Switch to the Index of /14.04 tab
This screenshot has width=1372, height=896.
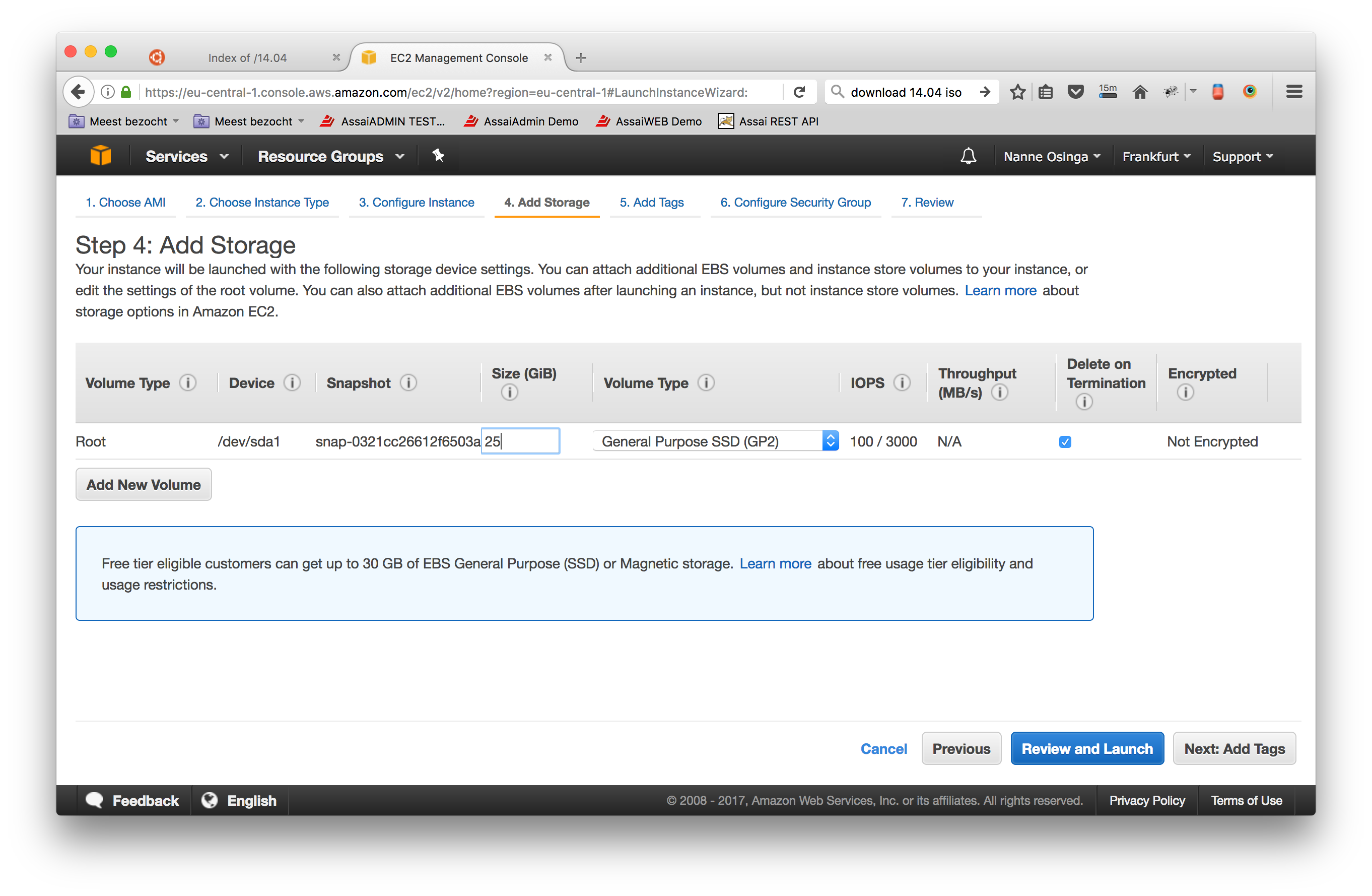(247, 57)
